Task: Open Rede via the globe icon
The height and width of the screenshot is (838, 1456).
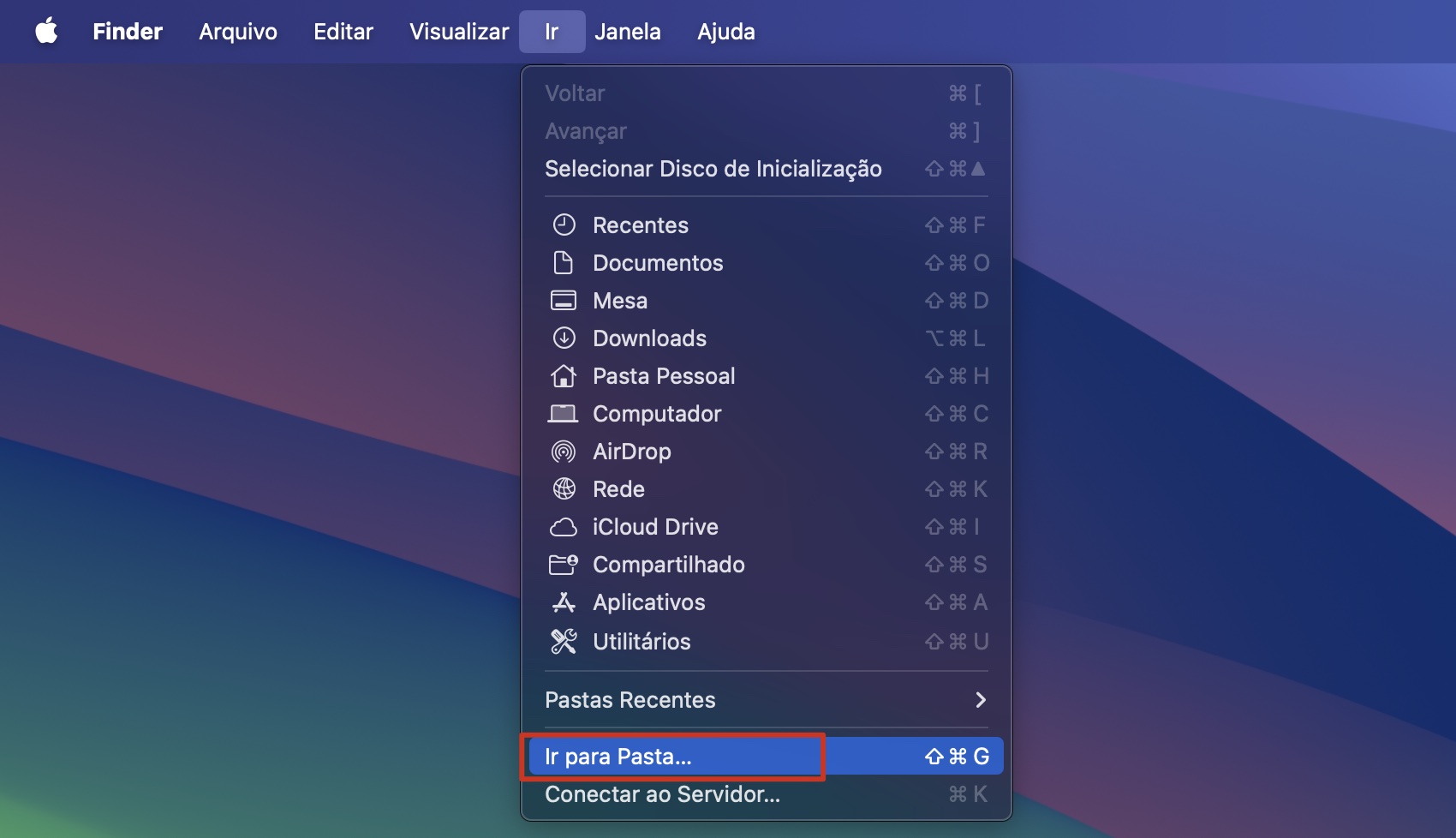Action: (564, 488)
